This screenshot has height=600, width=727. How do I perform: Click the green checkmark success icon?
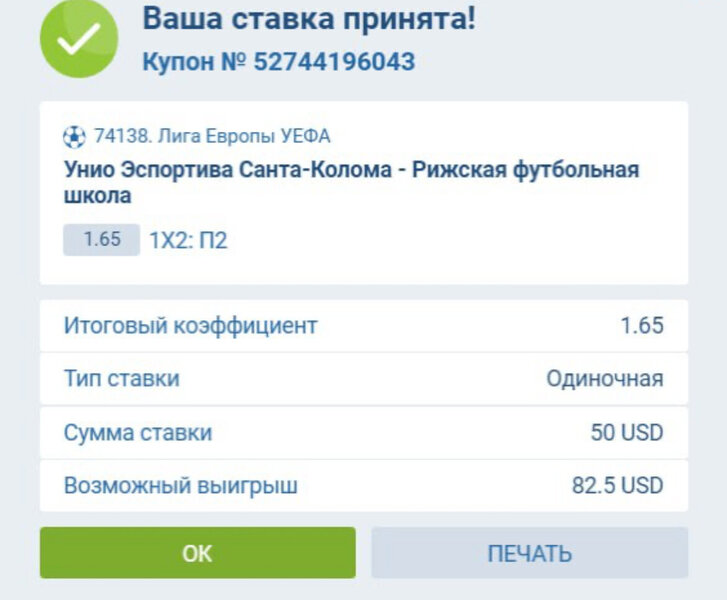(78, 38)
